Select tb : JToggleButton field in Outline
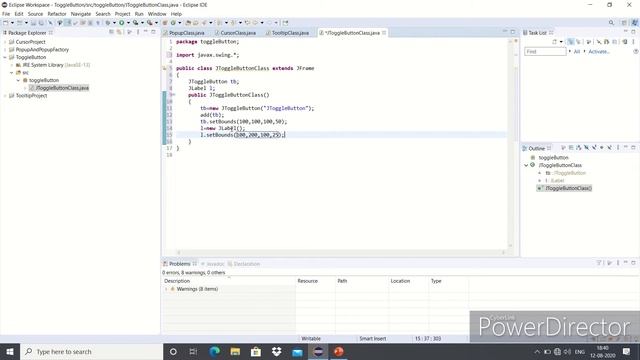Viewport: 640px width, 360px height. (565, 173)
